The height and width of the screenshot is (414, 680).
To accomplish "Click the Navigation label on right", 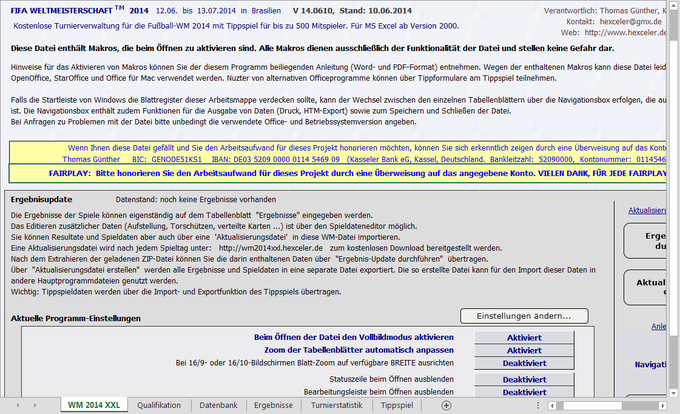I will (650, 365).
